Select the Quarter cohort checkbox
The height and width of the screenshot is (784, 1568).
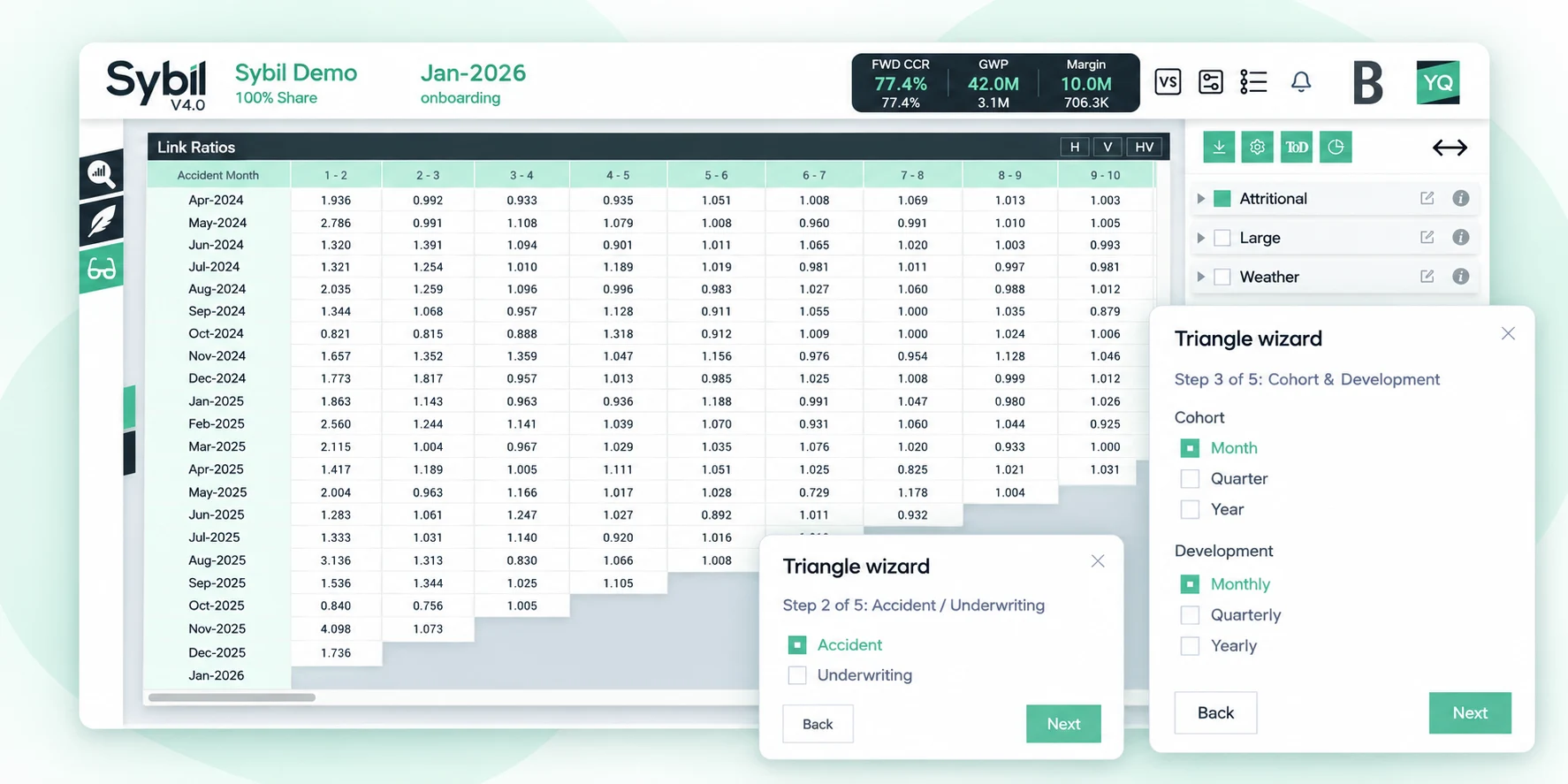1190,479
